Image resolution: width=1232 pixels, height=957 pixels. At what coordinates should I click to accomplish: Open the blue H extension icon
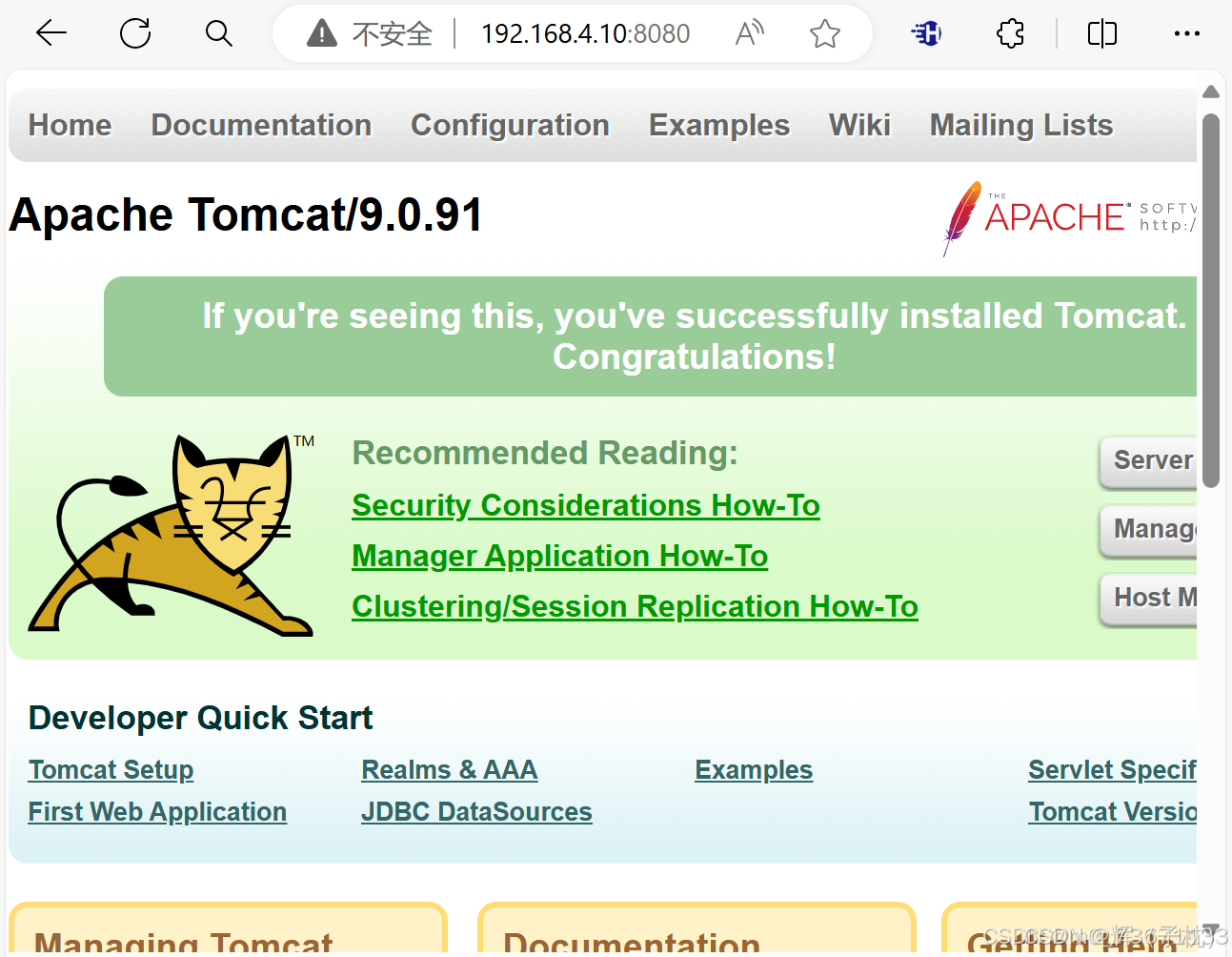click(926, 33)
